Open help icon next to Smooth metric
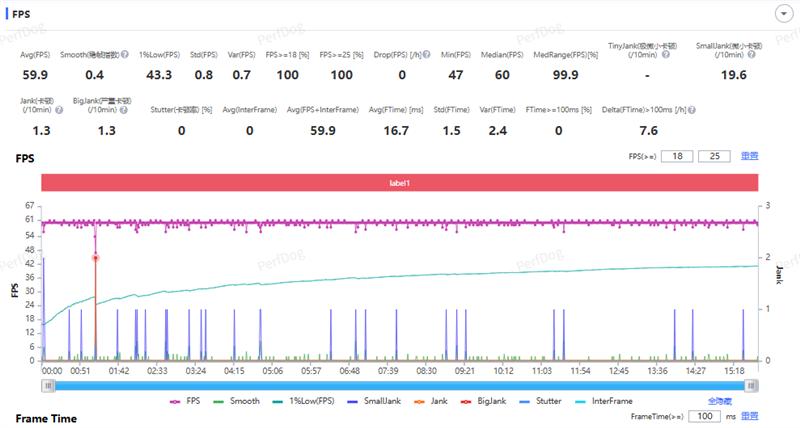The height and width of the screenshot is (428, 800). pyautogui.click(x=124, y=54)
